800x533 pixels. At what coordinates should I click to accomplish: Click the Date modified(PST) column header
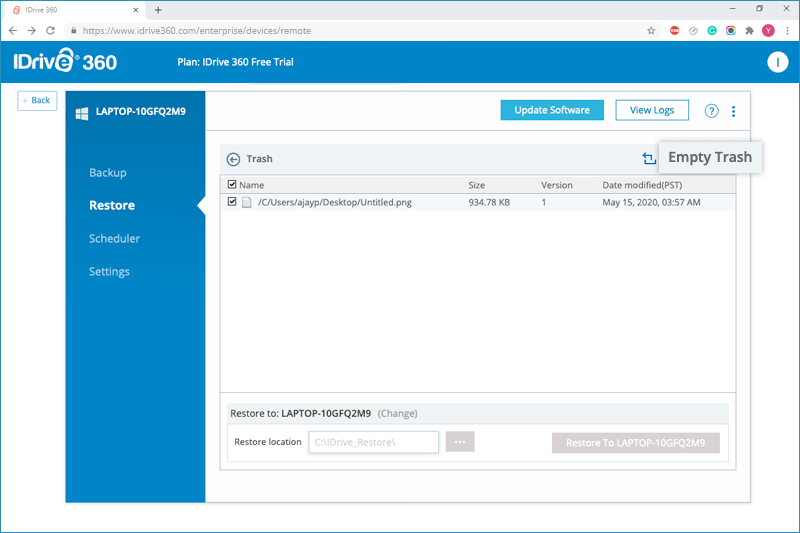(x=642, y=185)
